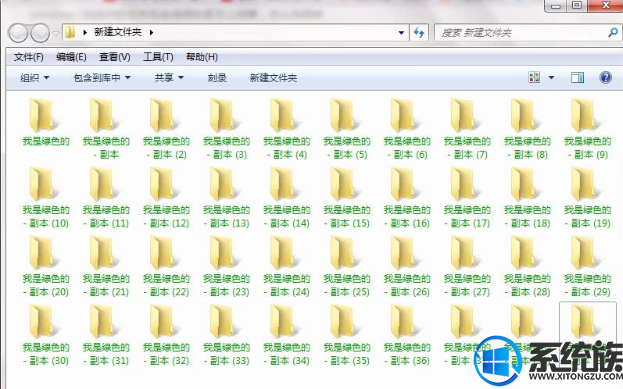Click the blue help question-mark icon
The width and height of the screenshot is (623, 389).
(x=605, y=77)
